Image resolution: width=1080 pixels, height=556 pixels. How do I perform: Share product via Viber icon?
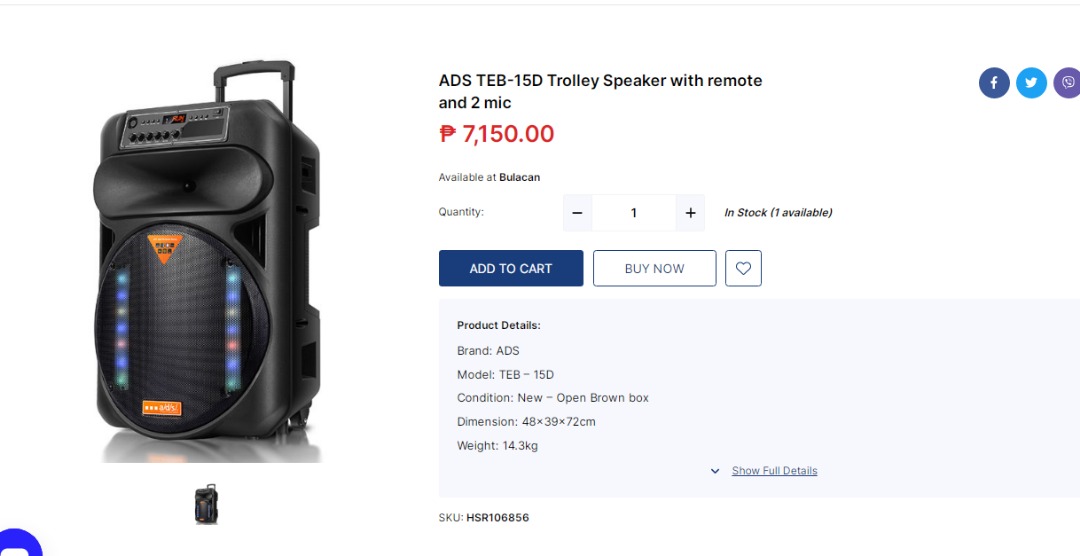[x=1067, y=83]
